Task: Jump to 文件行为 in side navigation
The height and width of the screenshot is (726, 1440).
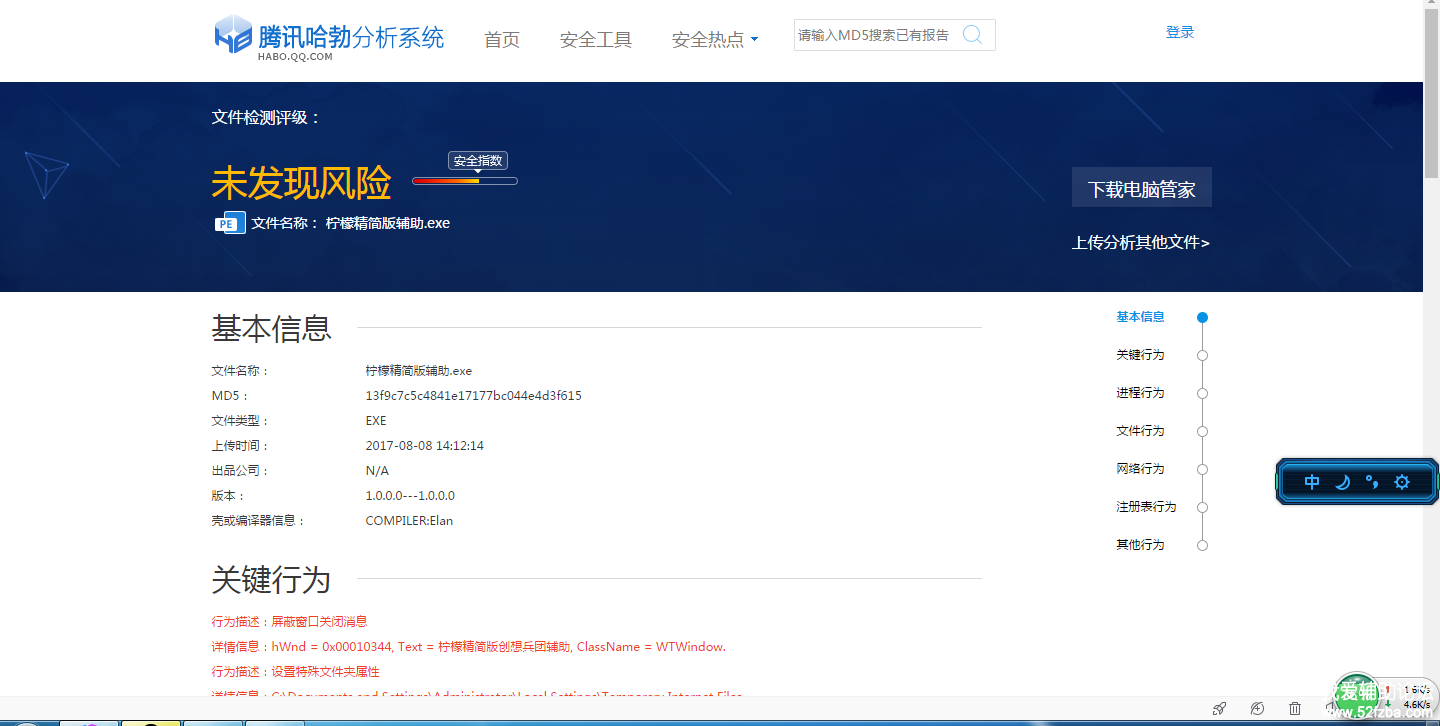Action: click(1141, 431)
